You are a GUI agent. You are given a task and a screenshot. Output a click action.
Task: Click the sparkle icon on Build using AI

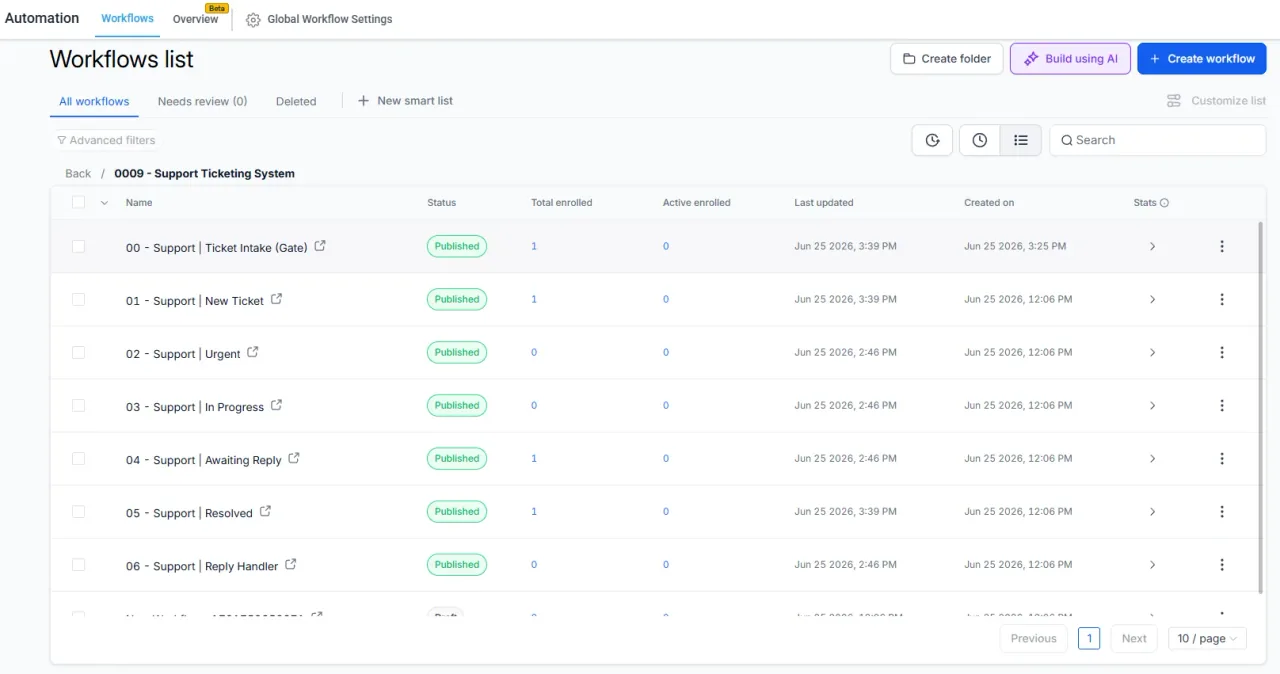(1031, 59)
